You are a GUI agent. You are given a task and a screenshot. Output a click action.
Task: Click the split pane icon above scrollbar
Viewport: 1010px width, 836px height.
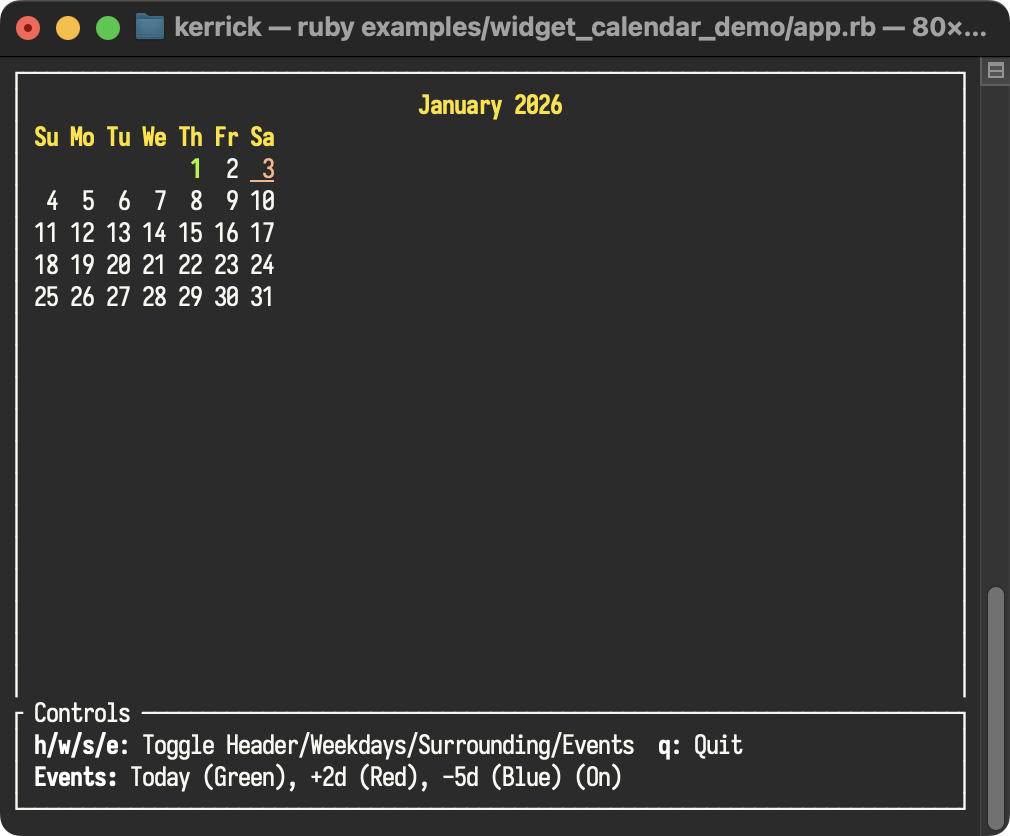click(x=995, y=70)
